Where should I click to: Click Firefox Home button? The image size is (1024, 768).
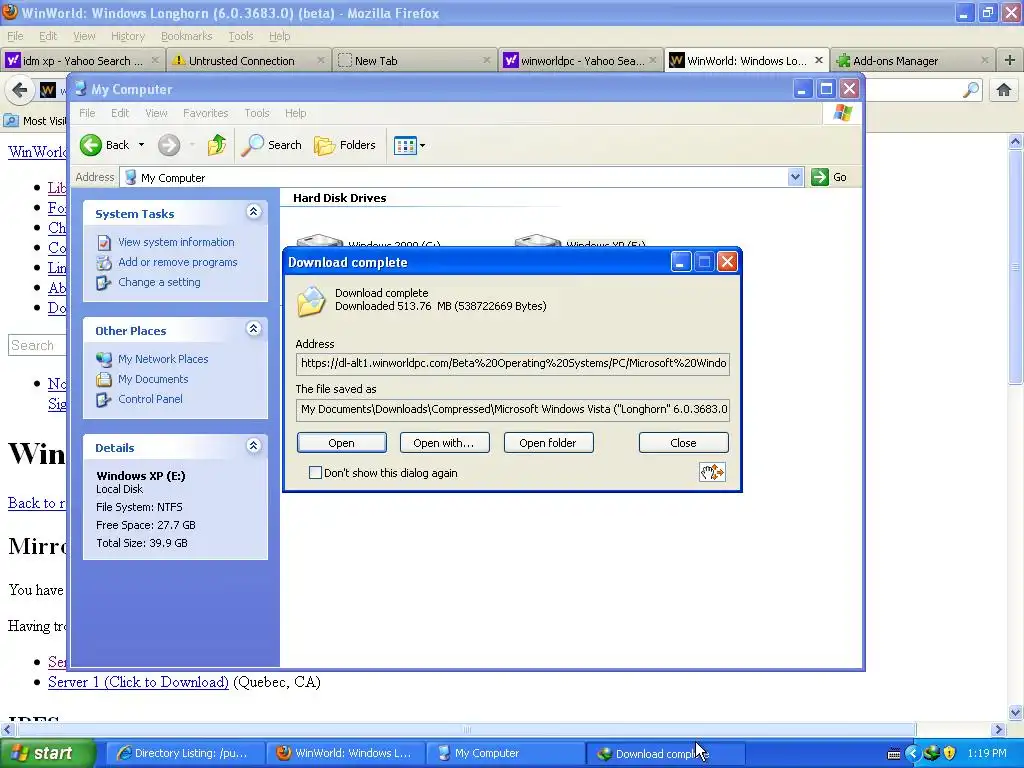[x=1004, y=90]
